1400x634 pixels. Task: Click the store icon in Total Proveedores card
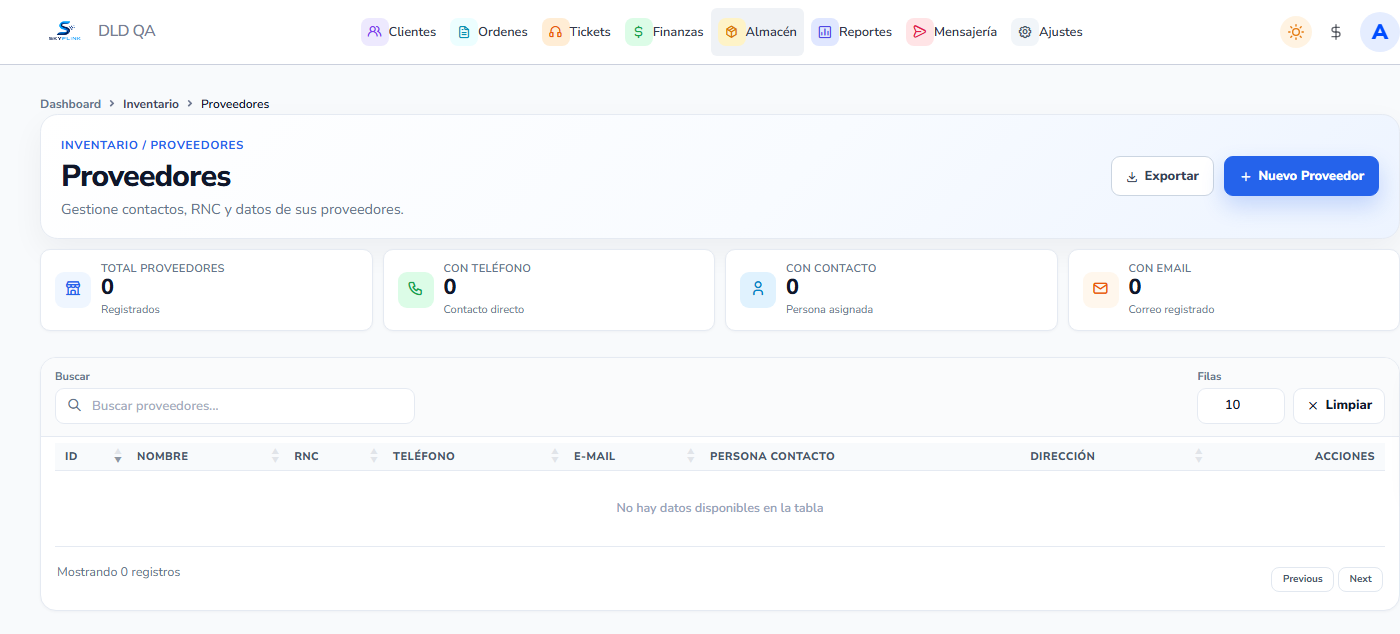coord(72,288)
